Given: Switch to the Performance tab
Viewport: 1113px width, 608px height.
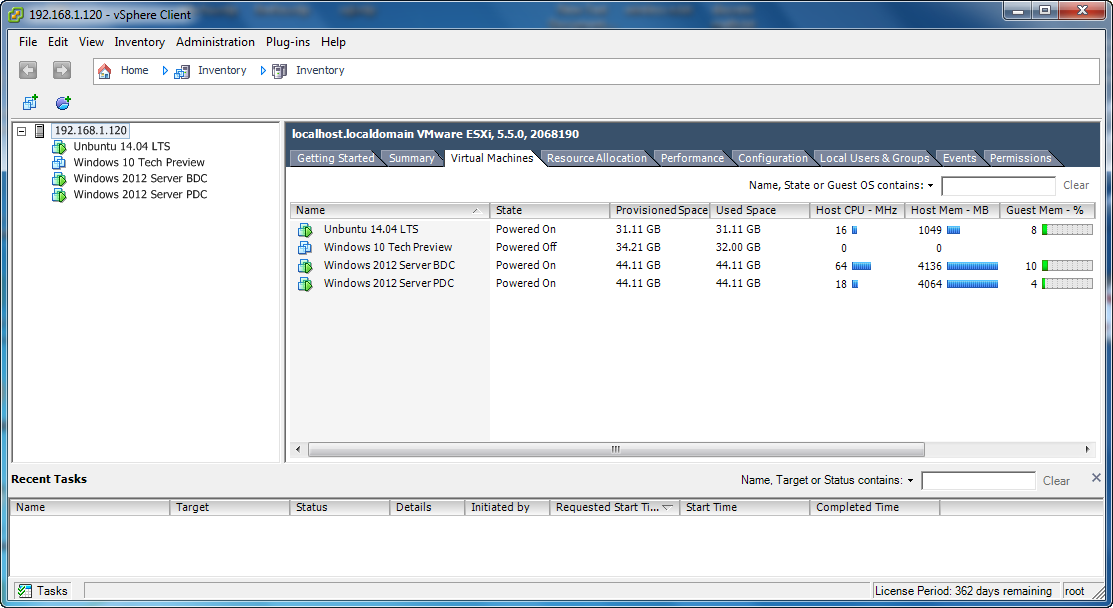Looking at the screenshot, I should (x=693, y=158).
